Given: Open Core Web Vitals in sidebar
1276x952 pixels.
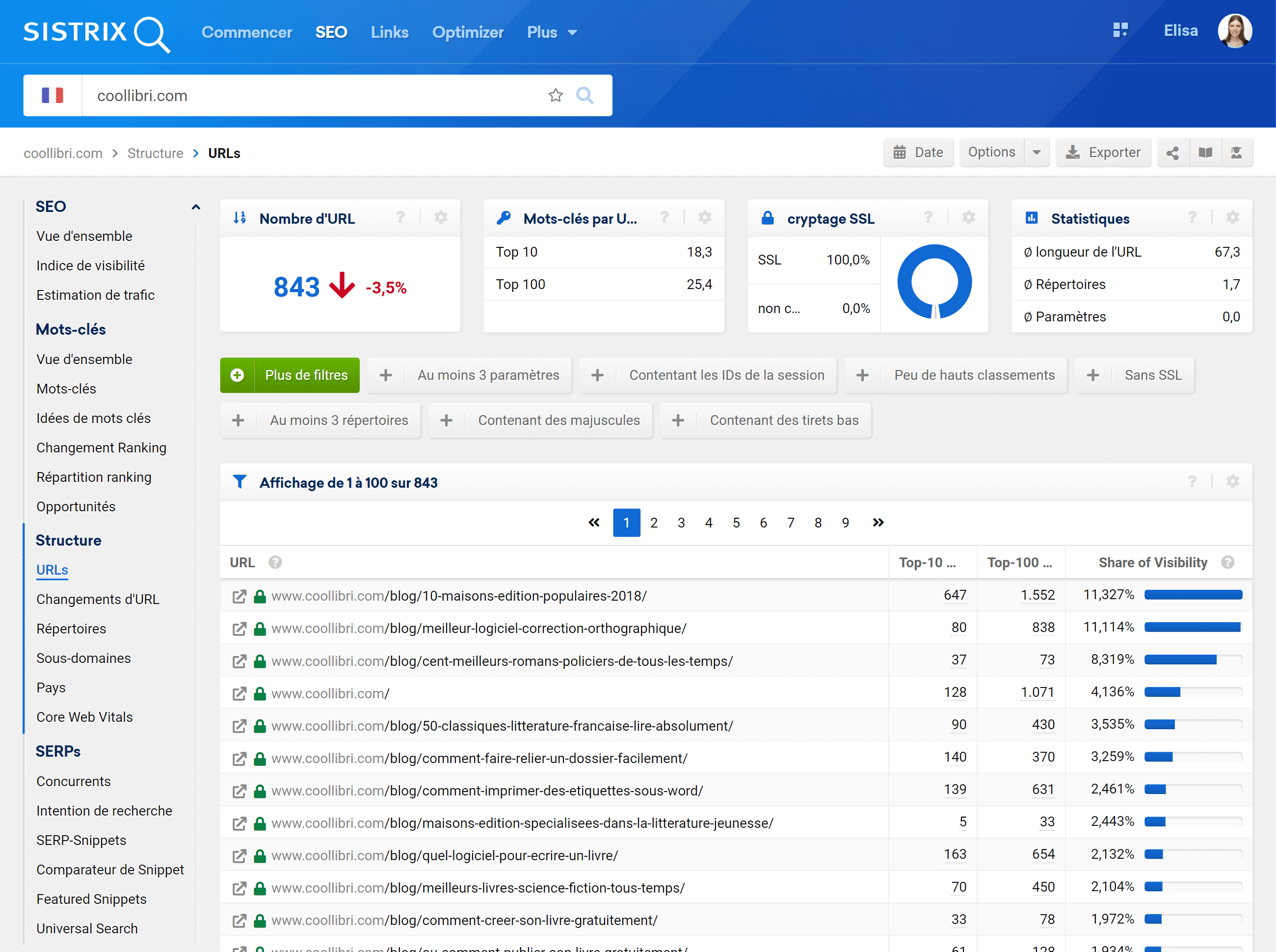Looking at the screenshot, I should (x=85, y=717).
